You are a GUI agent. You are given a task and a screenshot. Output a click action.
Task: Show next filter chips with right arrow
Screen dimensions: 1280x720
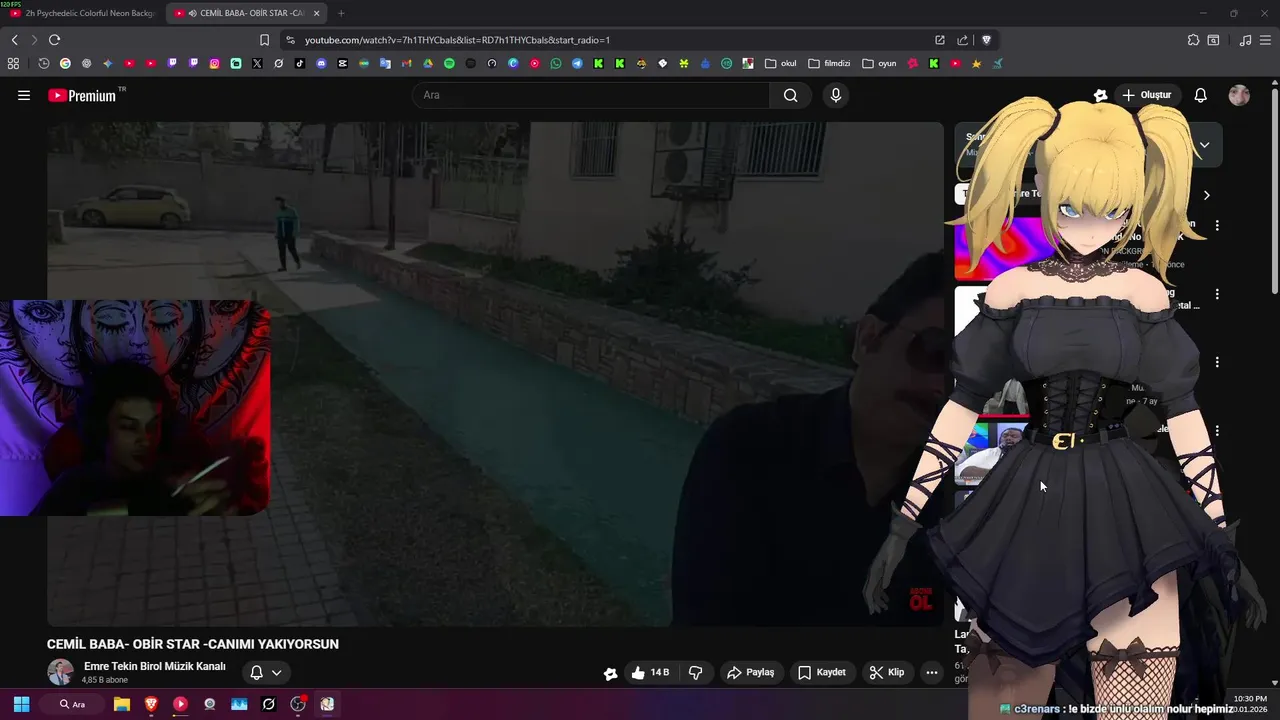(1206, 195)
